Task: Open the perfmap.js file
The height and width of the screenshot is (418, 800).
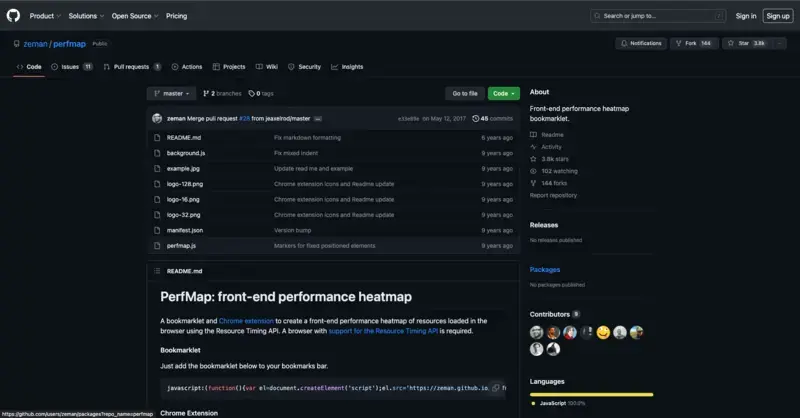Action: point(181,245)
